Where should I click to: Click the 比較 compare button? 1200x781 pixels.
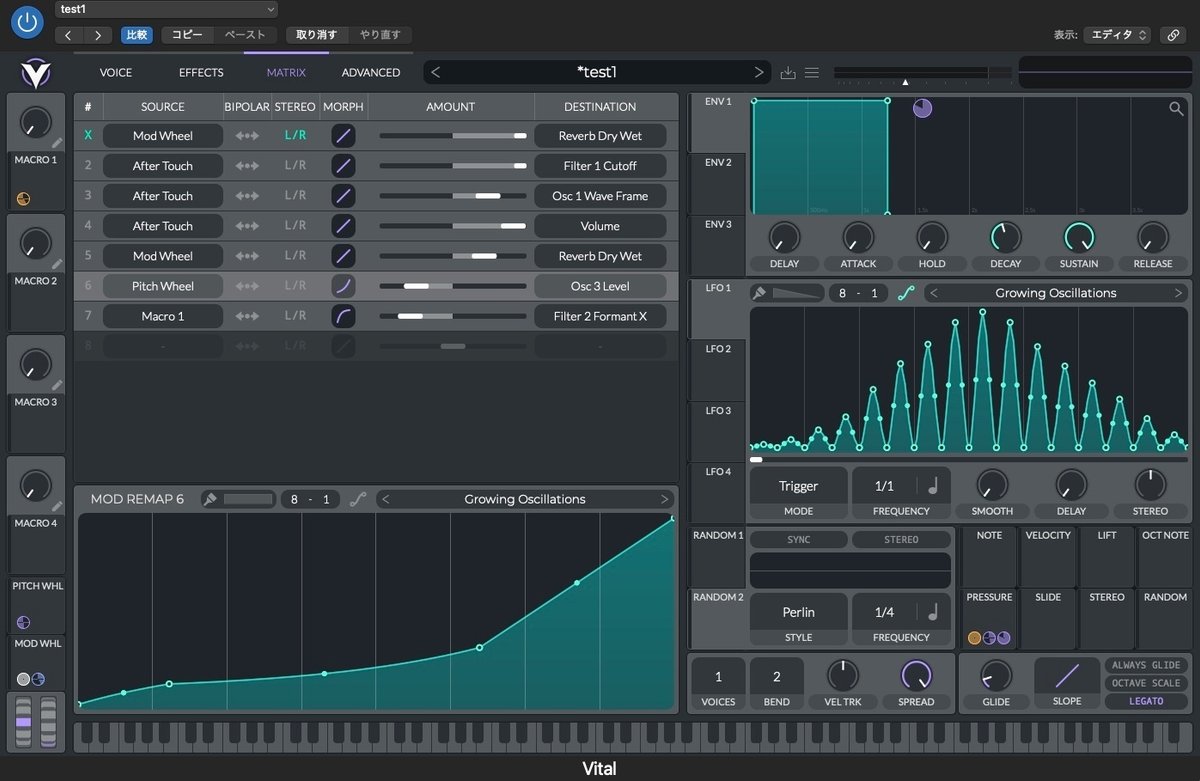[136, 33]
